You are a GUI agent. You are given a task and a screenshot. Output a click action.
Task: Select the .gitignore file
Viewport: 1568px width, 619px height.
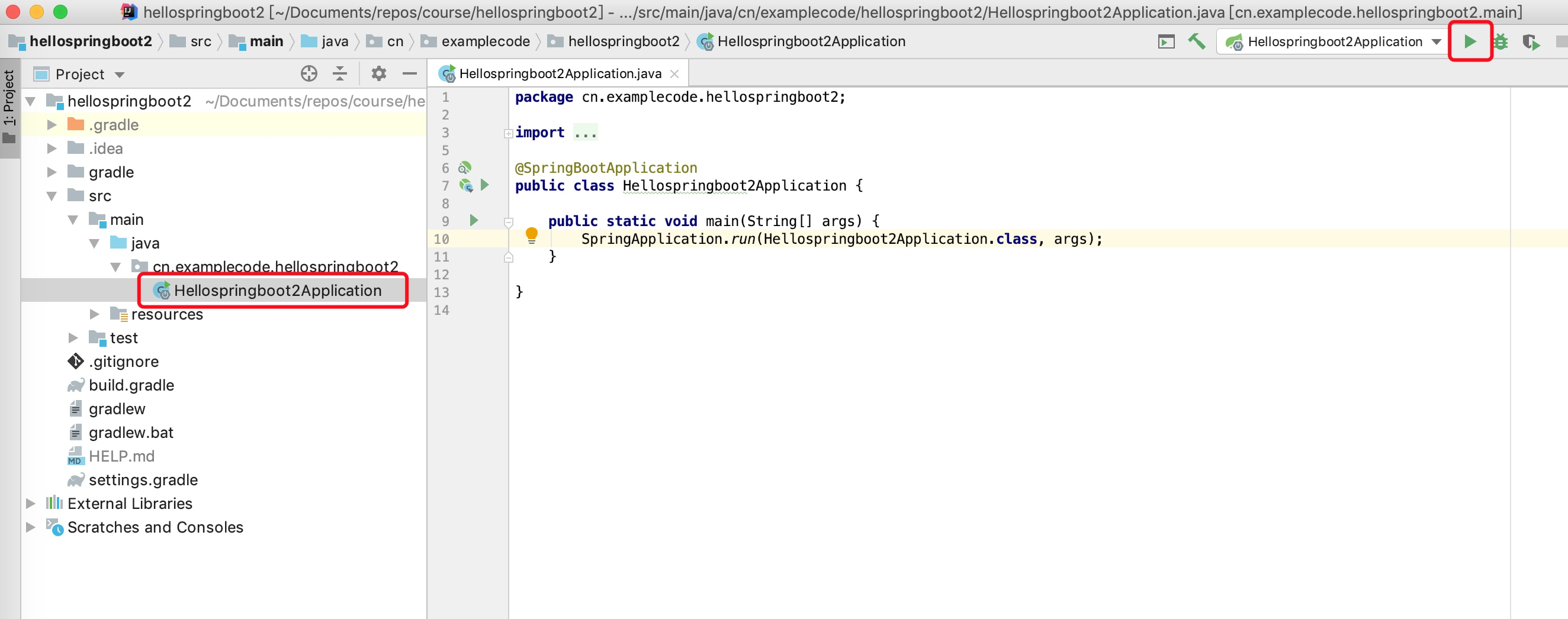point(224,362)
